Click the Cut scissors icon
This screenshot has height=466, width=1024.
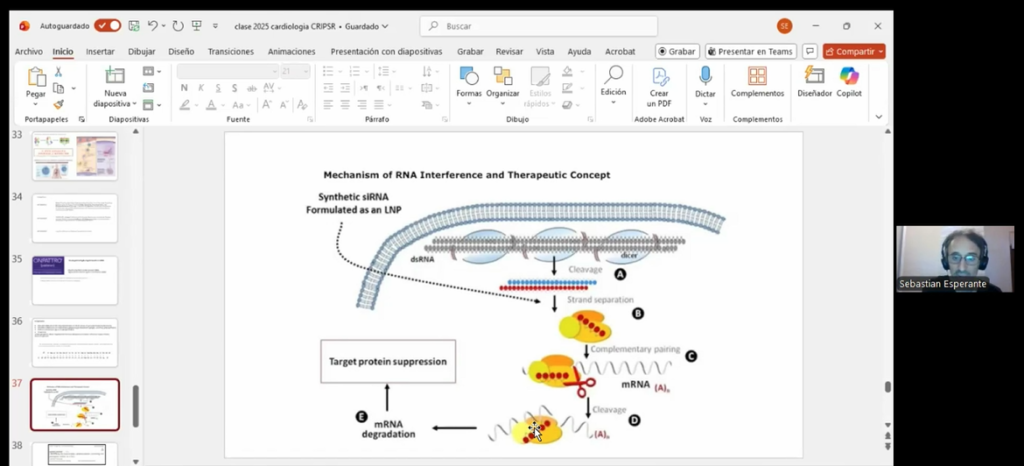point(59,72)
